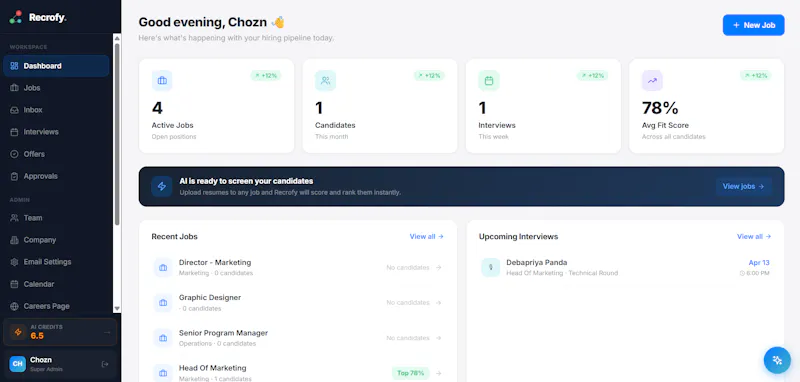Image resolution: width=800 pixels, height=382 pixels.
Task: Click the Active Jobs briefcase icon
Action: tap(162, 81)
